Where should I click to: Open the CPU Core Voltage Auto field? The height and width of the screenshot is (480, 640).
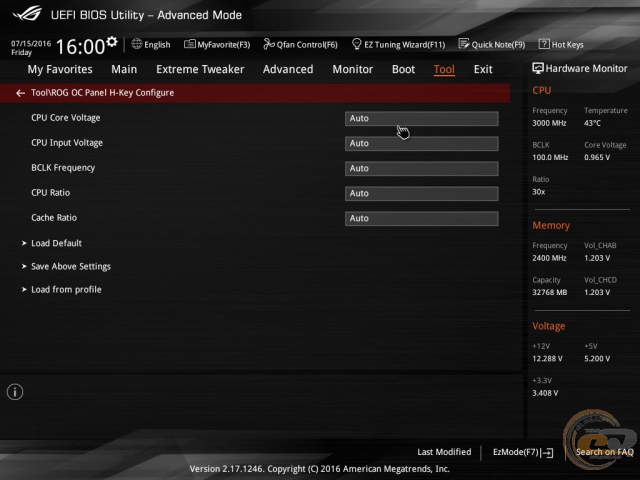(x=422, y=118)
